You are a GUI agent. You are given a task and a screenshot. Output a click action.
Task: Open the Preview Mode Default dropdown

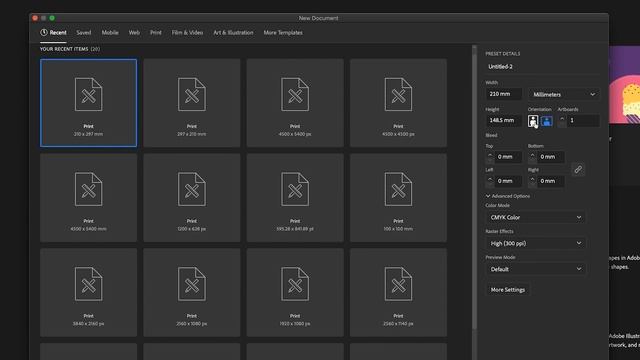(536, 269)
